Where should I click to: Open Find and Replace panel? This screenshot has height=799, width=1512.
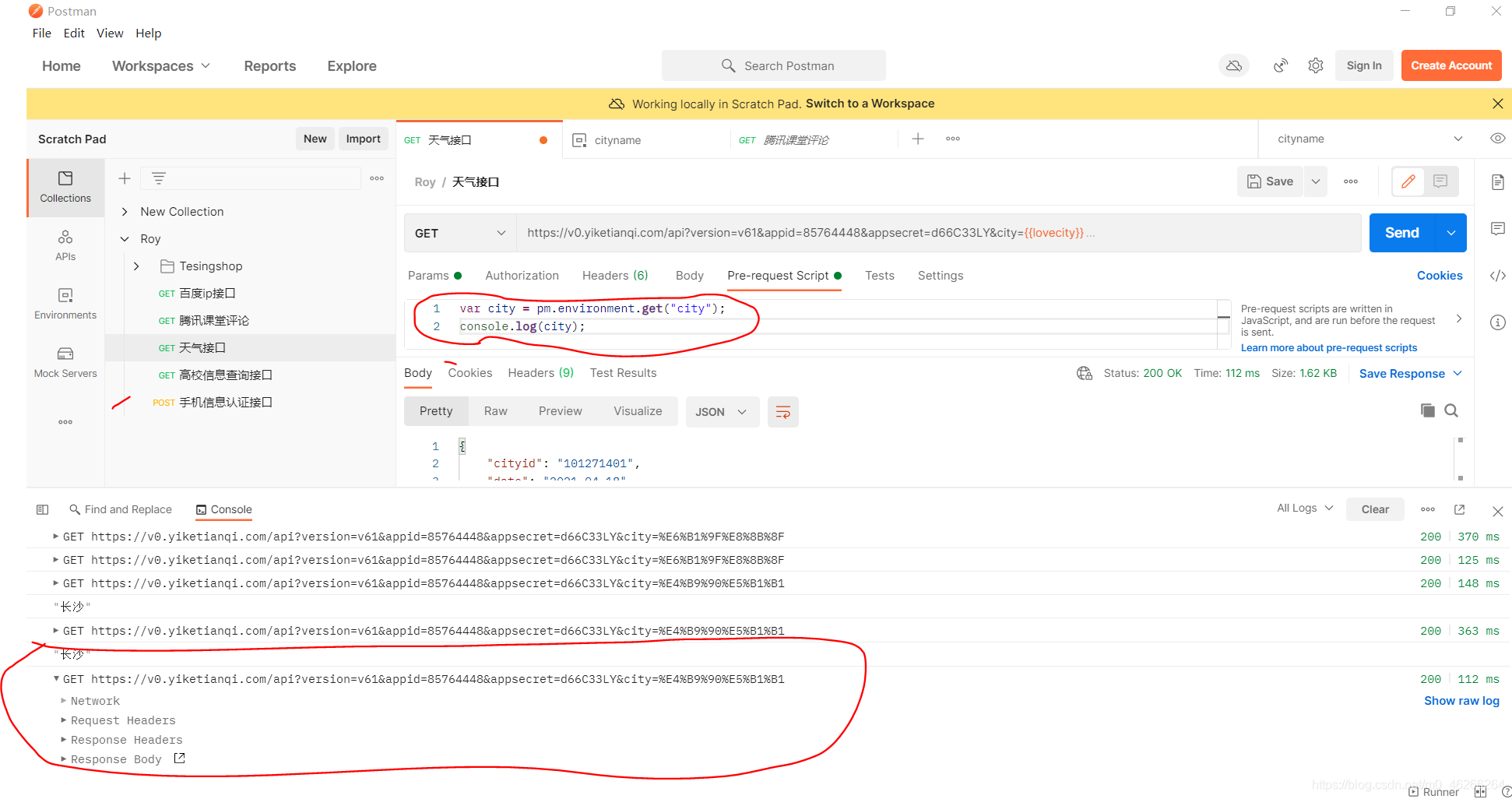121,509
